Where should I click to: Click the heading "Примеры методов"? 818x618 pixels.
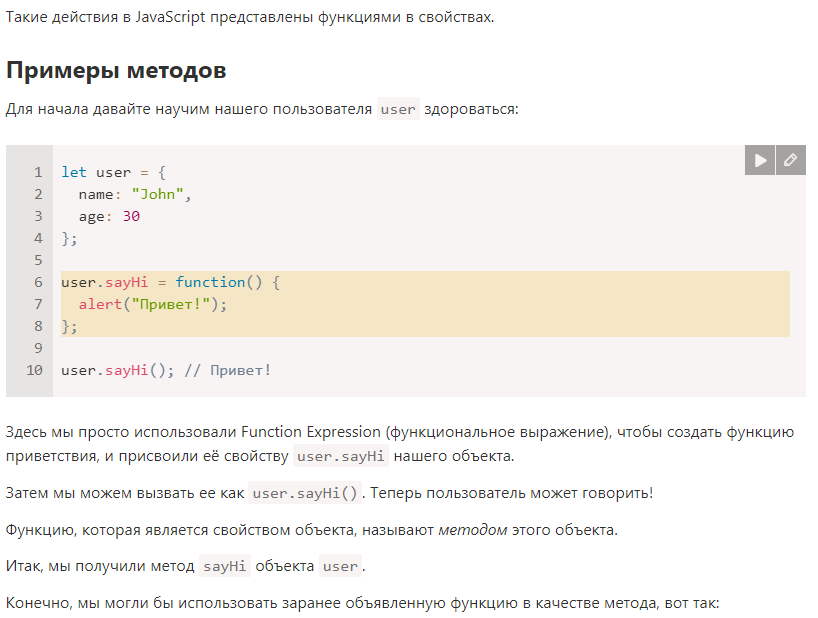click(x=116, y=70)
